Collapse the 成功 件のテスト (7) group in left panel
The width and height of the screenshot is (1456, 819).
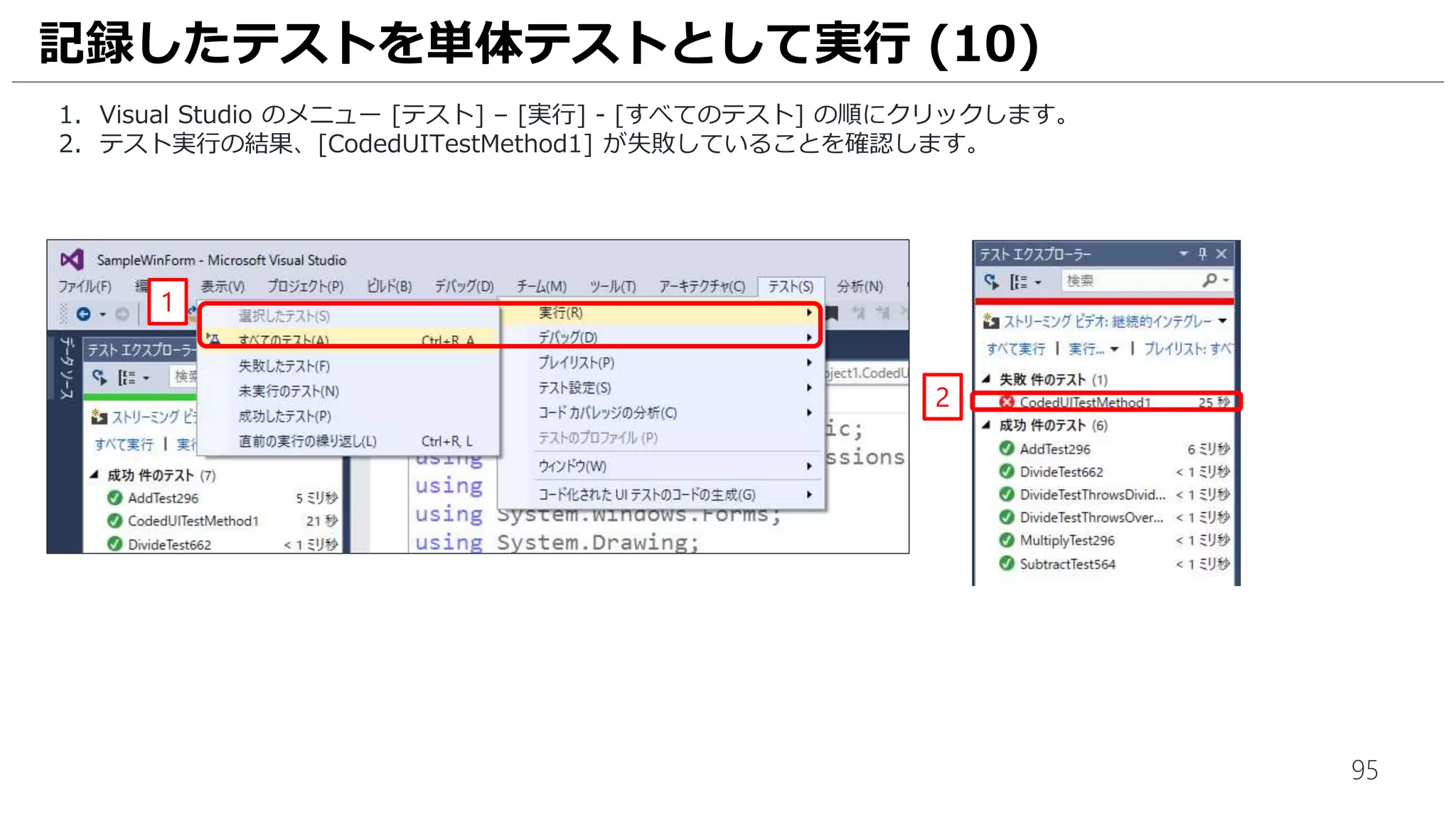pyautogui.click(x=95, y=474)
